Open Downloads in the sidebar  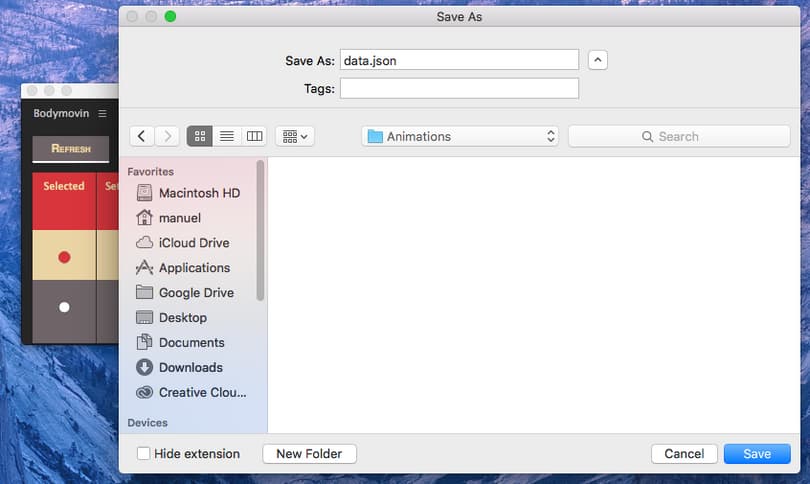pyautogui.click(x=189, y=367)
